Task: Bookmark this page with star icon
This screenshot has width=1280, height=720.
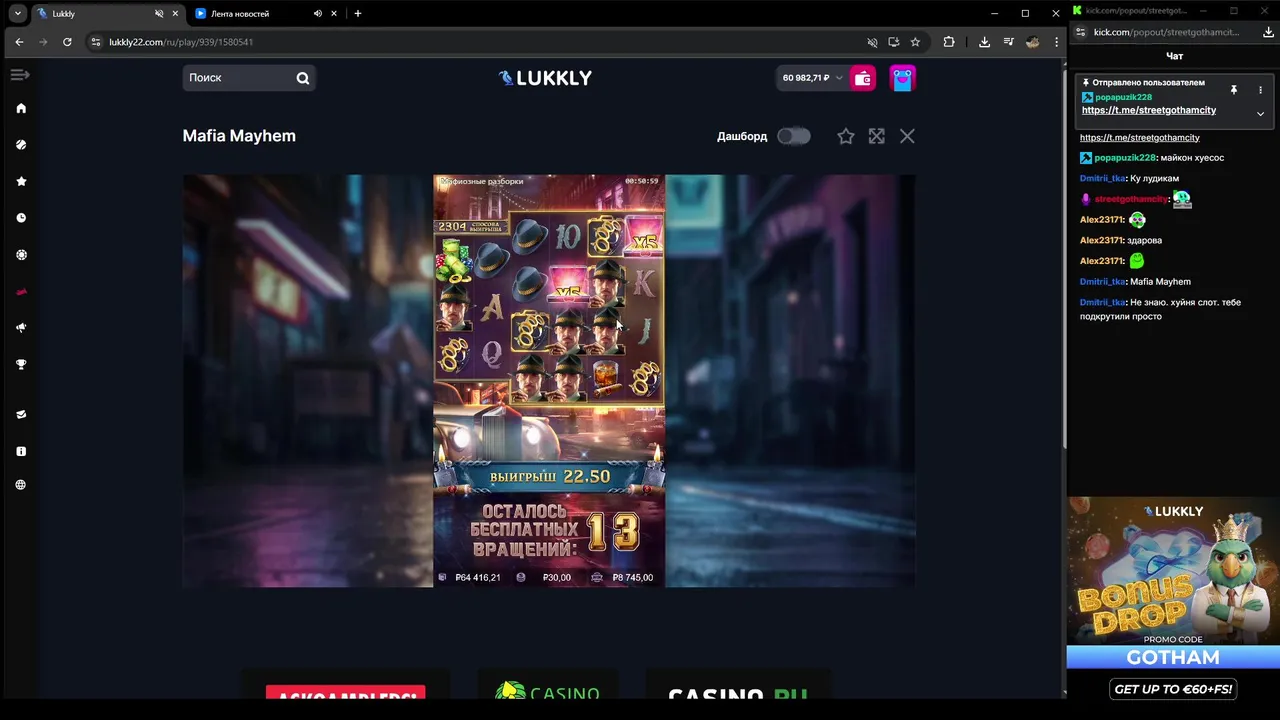Action: click(915, 42)
